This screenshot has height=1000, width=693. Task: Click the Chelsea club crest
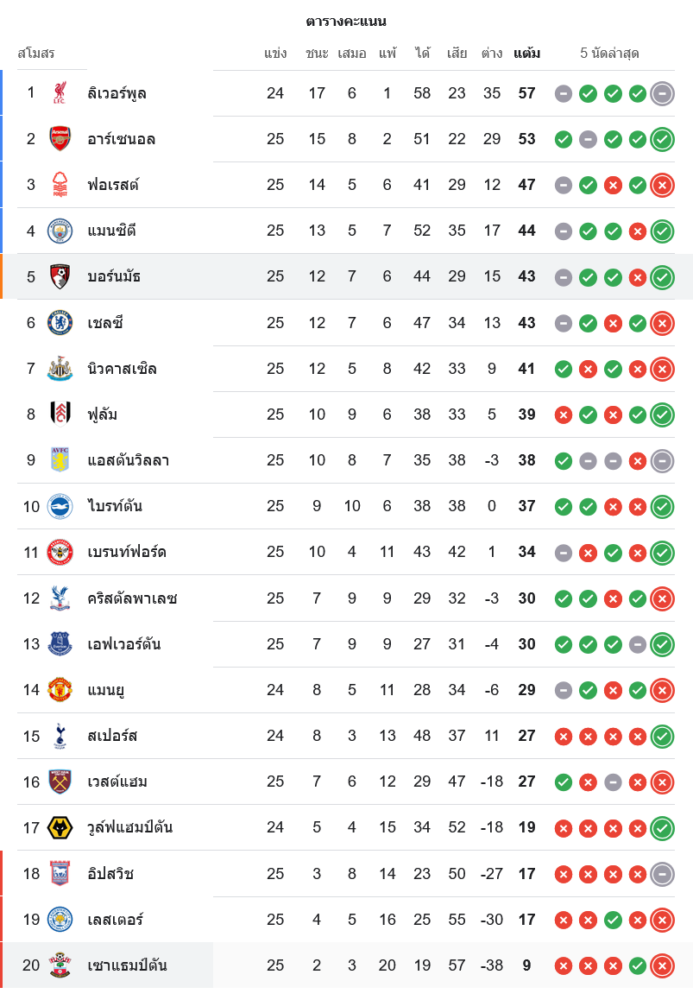(x=60, y=323)
